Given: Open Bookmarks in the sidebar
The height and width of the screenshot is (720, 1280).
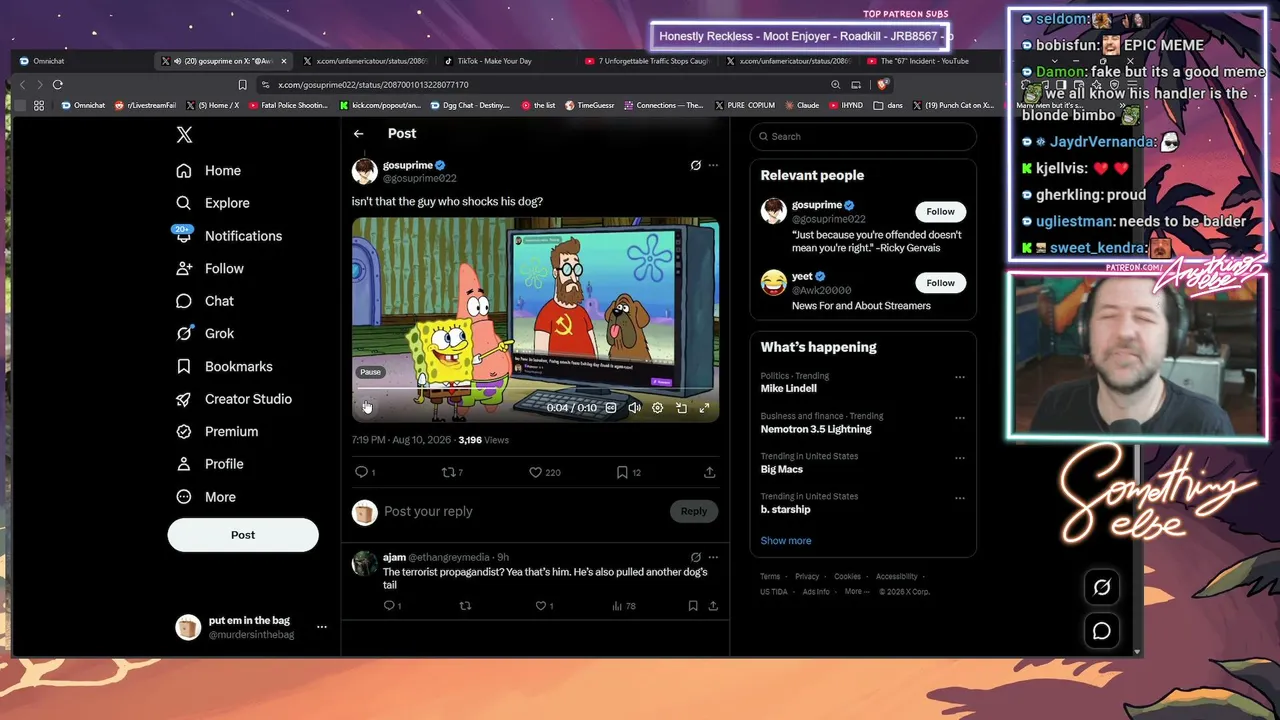Looking at the screenshot, I should (224, 367).
